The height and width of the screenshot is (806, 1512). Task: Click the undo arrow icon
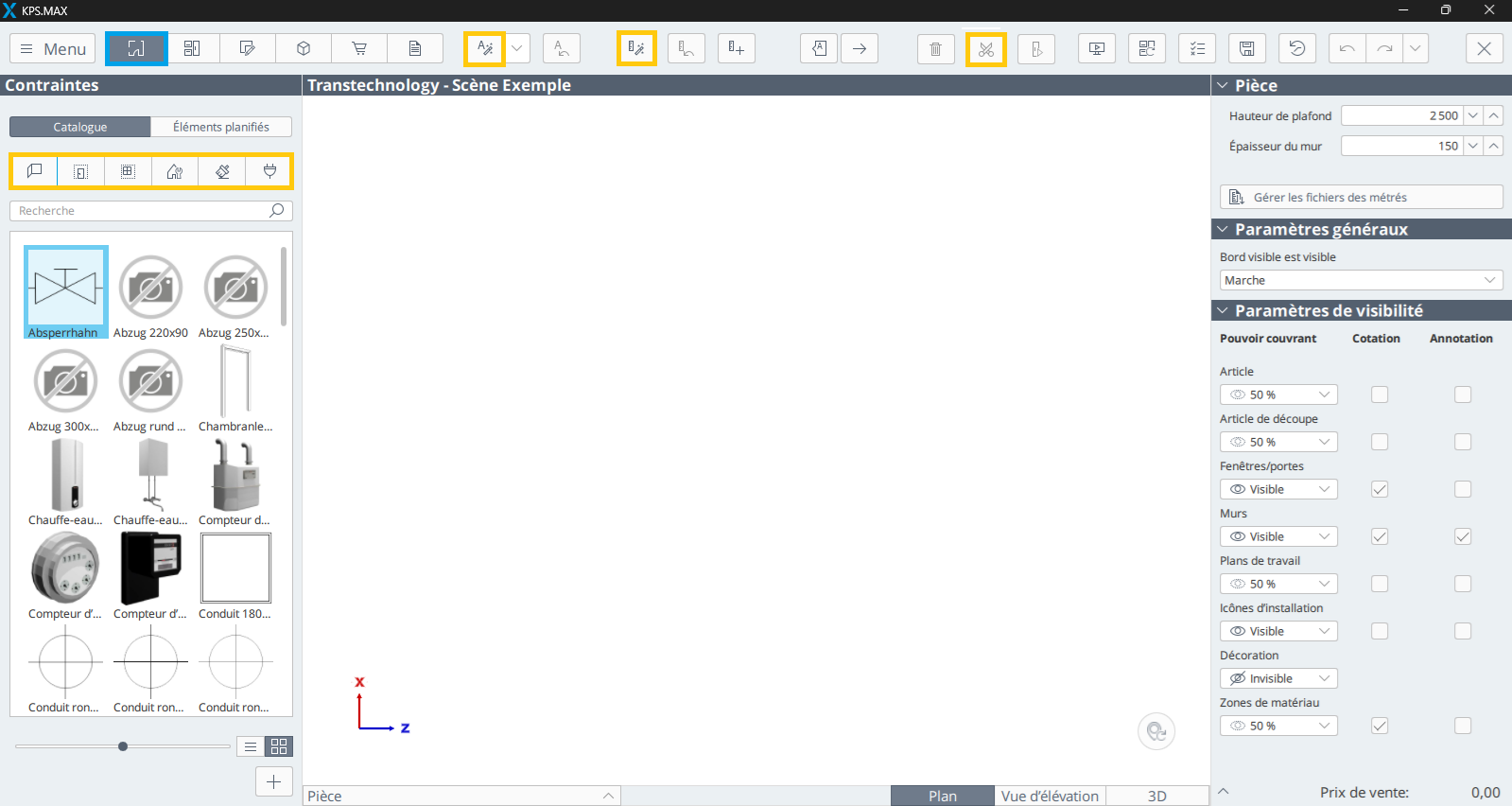(x=1347, y=48)
